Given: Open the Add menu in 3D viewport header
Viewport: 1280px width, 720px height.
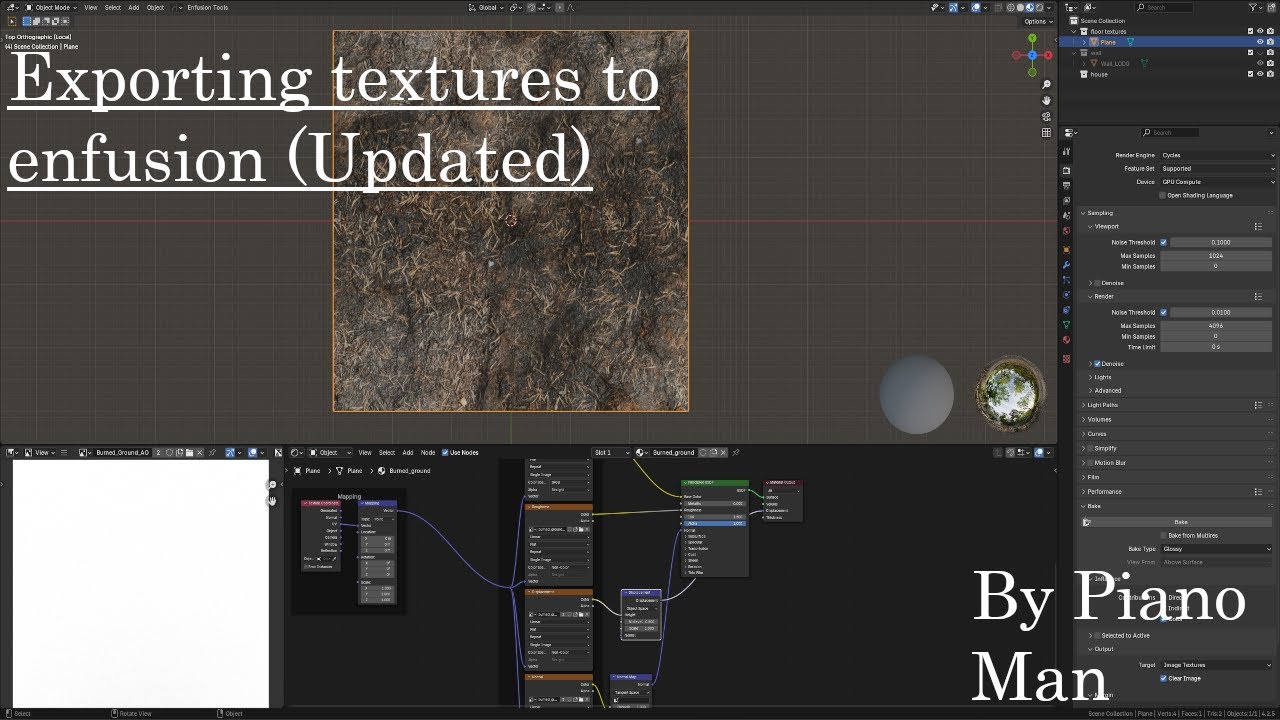Looking at the screenshot, I should [133, 7].
